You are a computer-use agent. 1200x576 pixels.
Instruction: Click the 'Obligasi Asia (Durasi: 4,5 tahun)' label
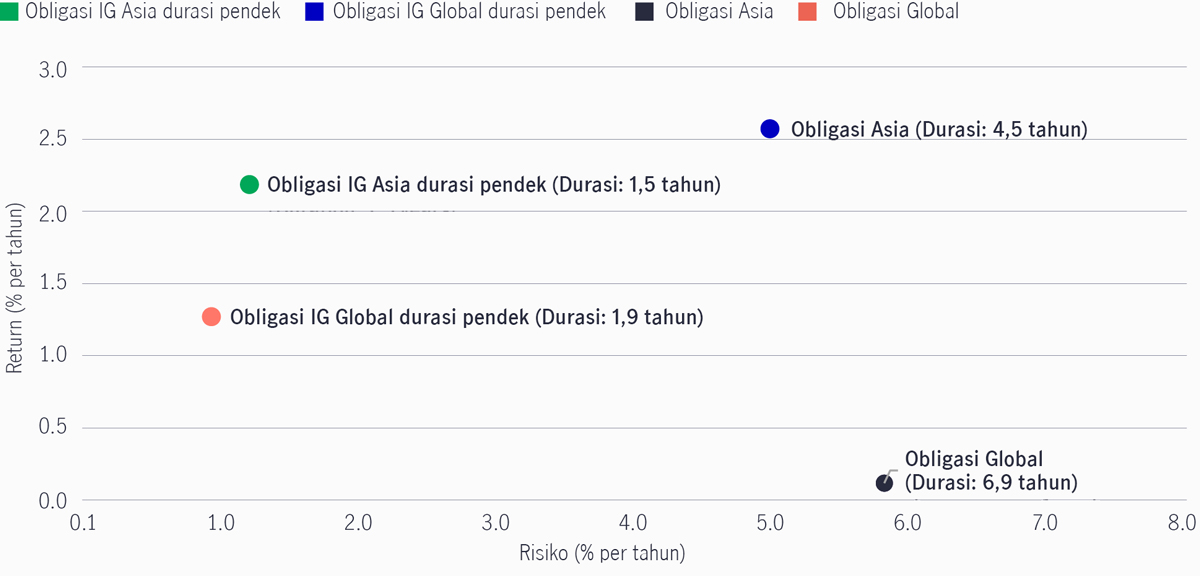[x=939, y=129]
